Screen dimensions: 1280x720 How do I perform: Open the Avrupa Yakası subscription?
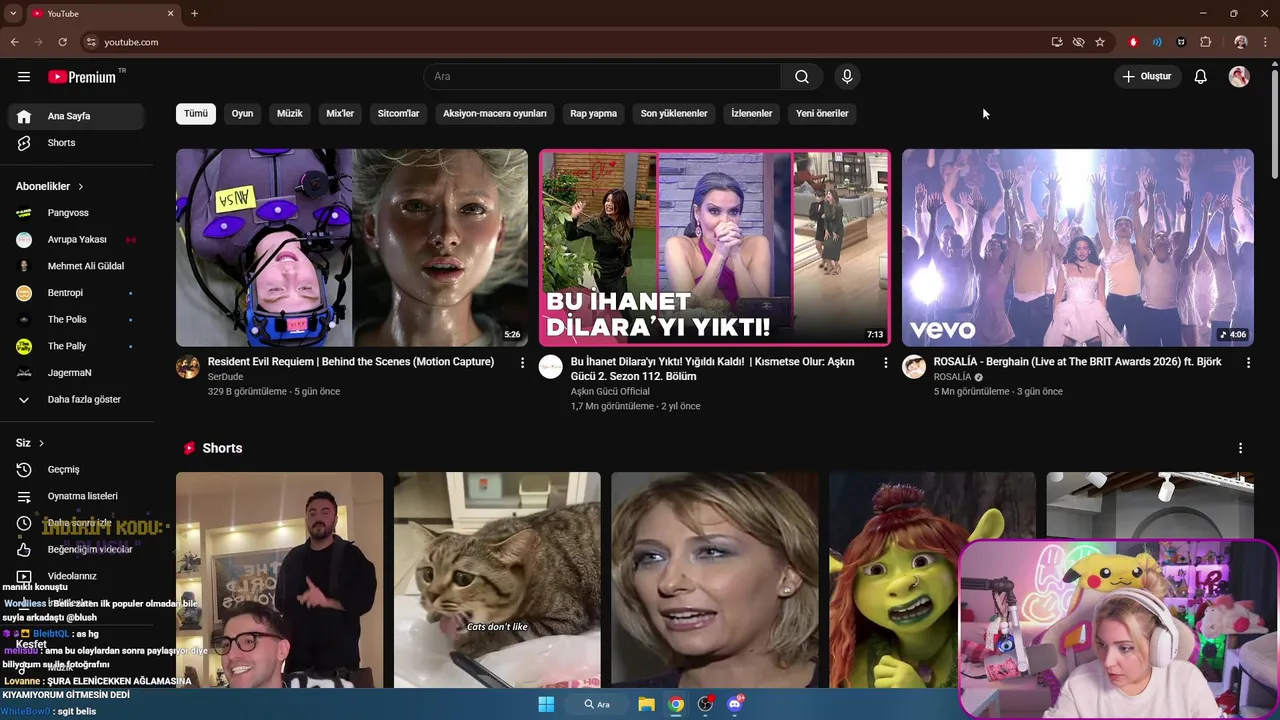tap(76, 240)
